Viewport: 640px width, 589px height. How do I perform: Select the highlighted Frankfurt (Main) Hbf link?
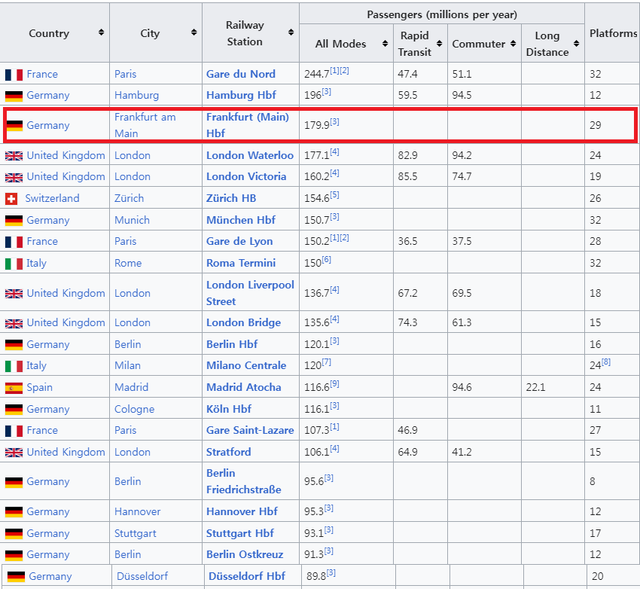tap(245, 118)
